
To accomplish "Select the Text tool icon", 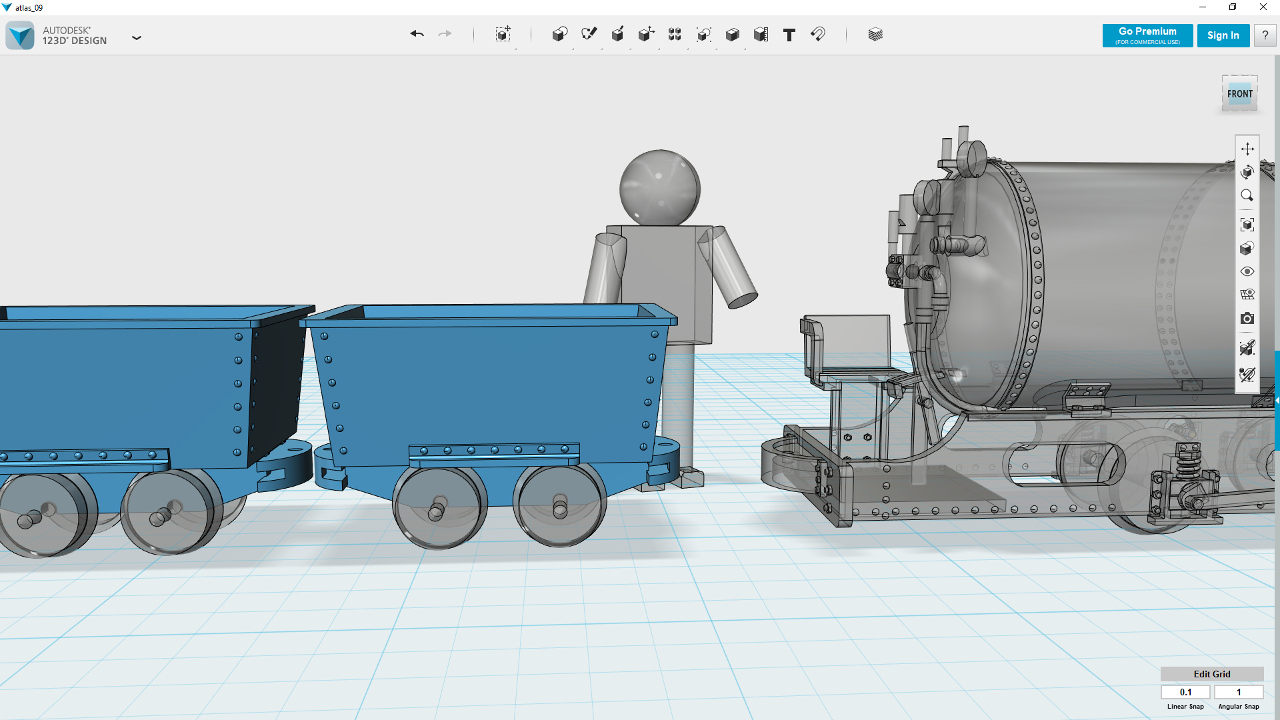I will (789, 34).
